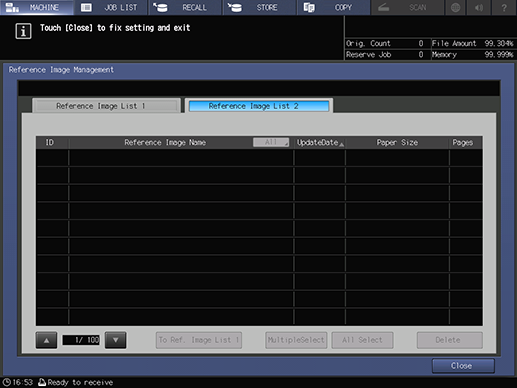Click the Orig. Count value
This screenshot has height=388, width=517.
[421, 43]
